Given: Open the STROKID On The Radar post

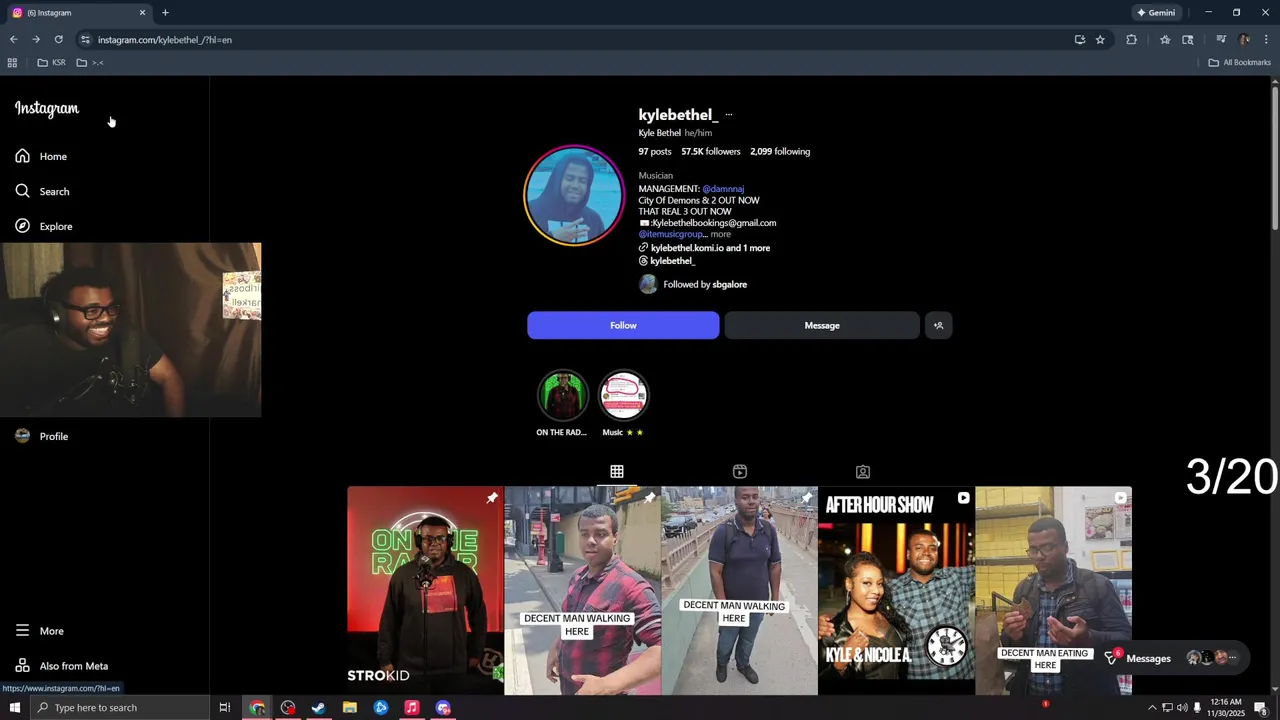Looking at the screenshot, I should pos(425,590).
